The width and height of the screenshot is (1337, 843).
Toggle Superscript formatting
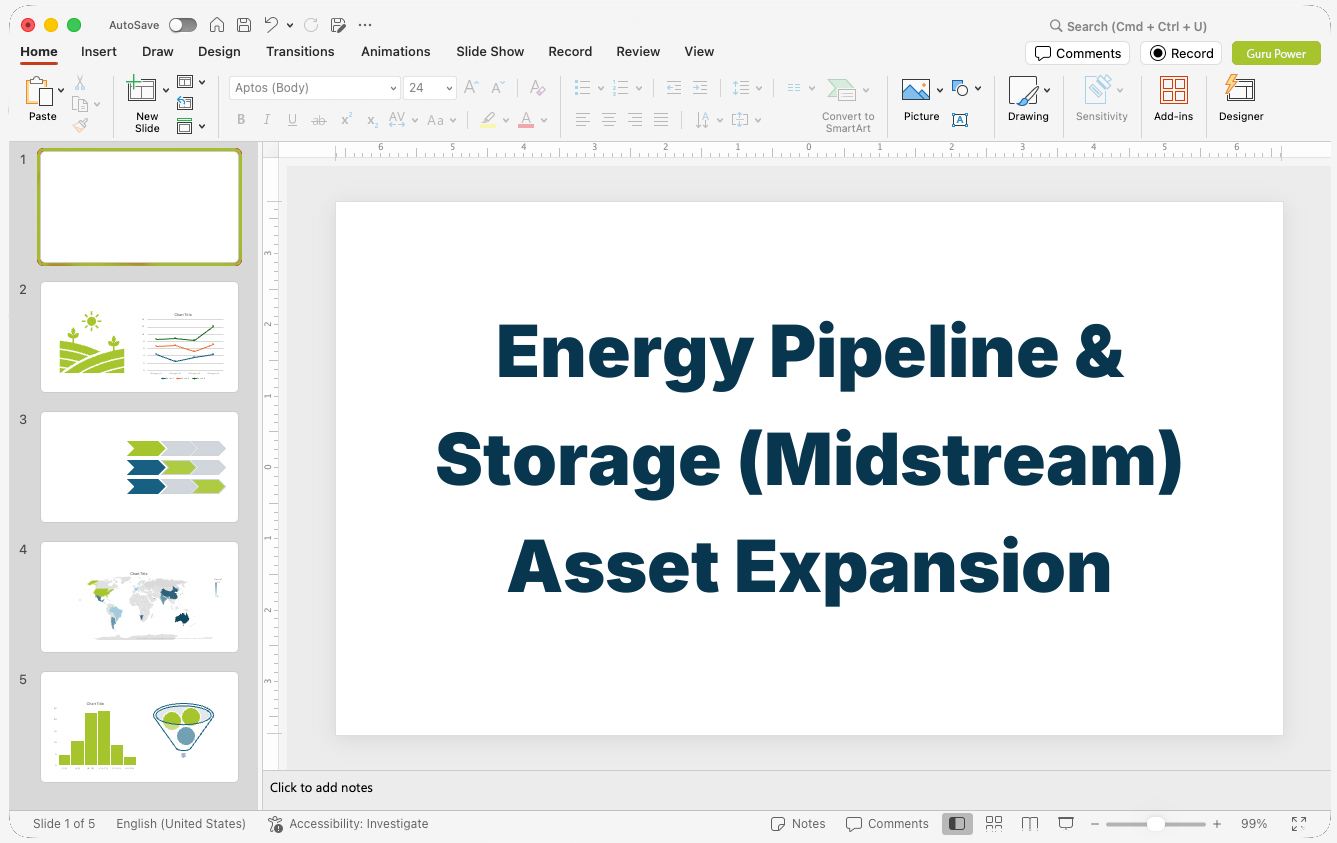(346, 120)
